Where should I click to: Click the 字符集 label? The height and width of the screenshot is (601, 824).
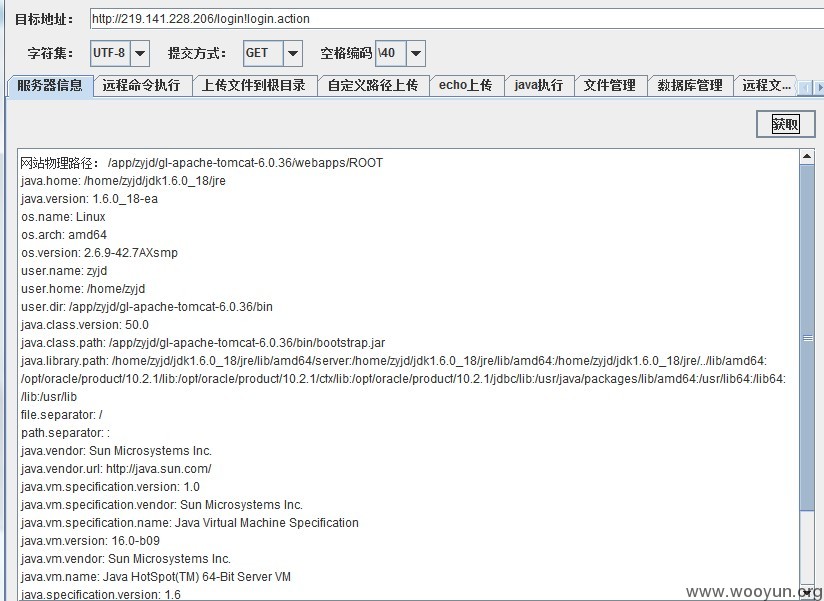click(50, 53)
